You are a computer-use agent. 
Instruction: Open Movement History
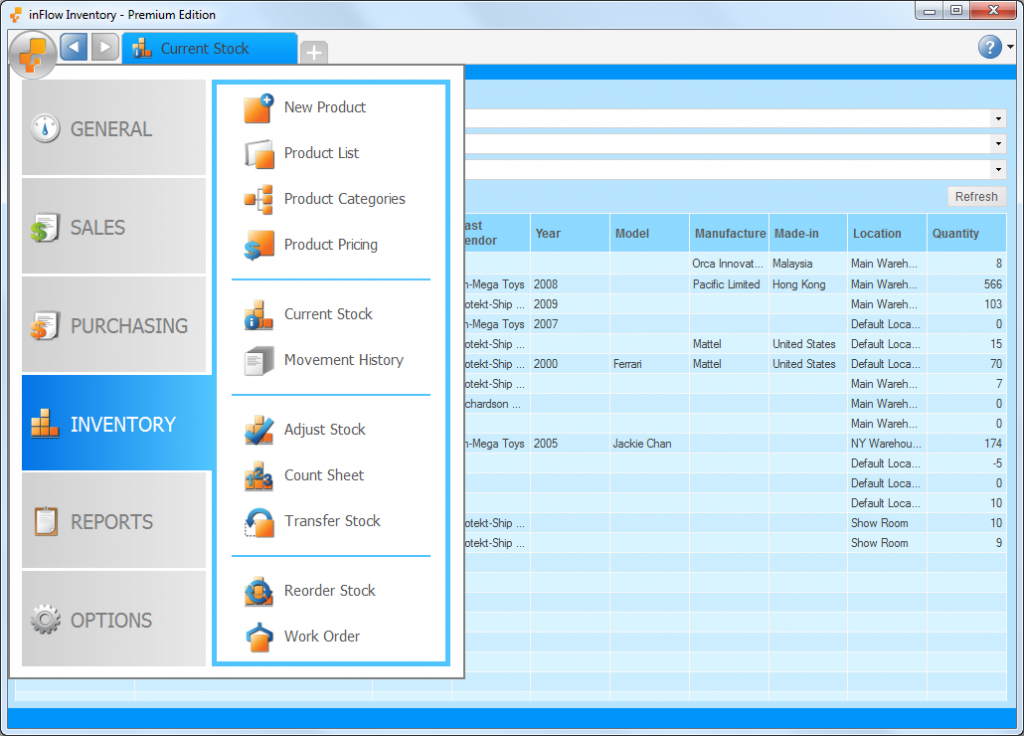[x=257, y=359]
